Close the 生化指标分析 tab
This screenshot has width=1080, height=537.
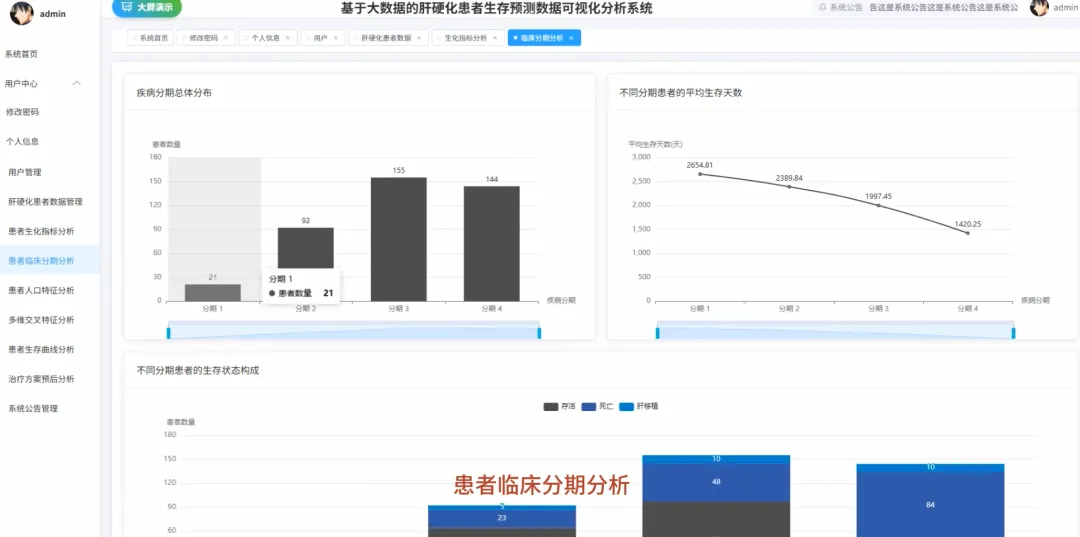point(495,38)
